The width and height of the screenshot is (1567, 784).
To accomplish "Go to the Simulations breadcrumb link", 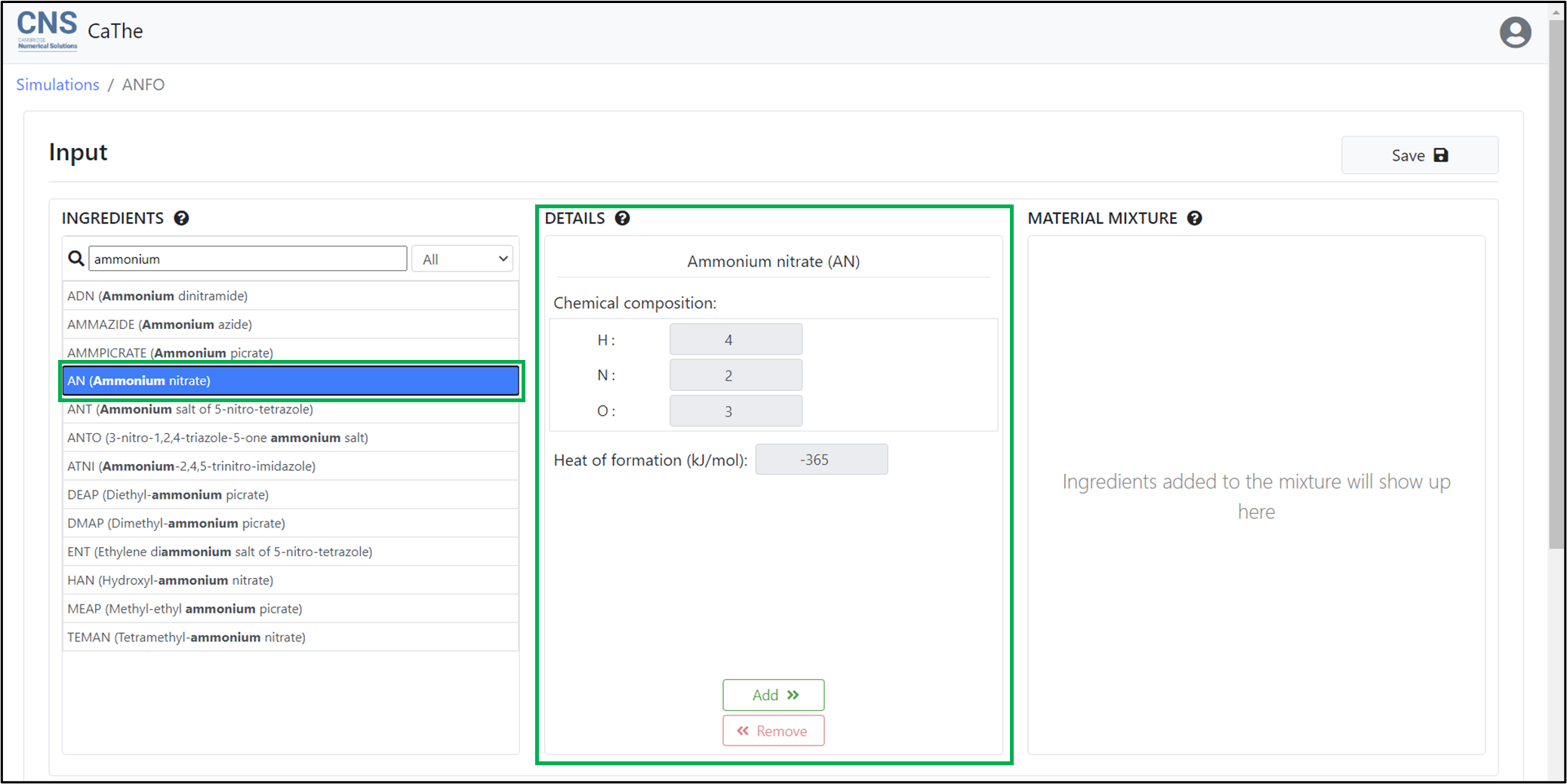I will click(x=57, y=85).
